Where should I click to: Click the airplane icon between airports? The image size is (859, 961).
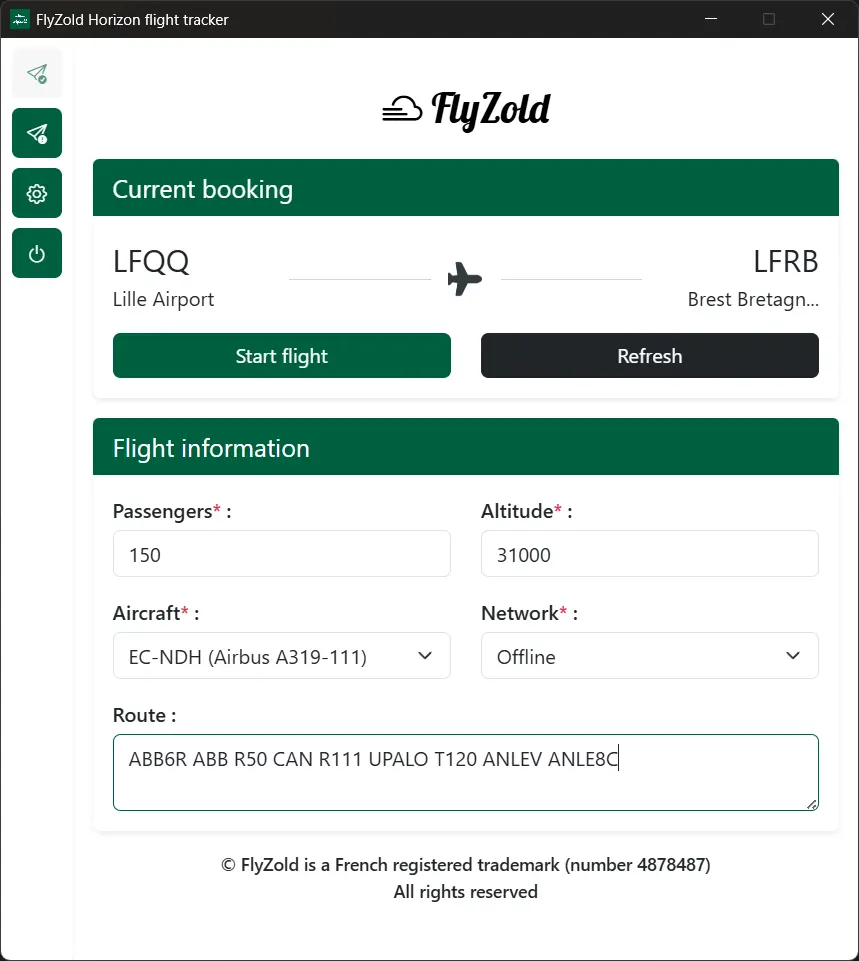465,279
